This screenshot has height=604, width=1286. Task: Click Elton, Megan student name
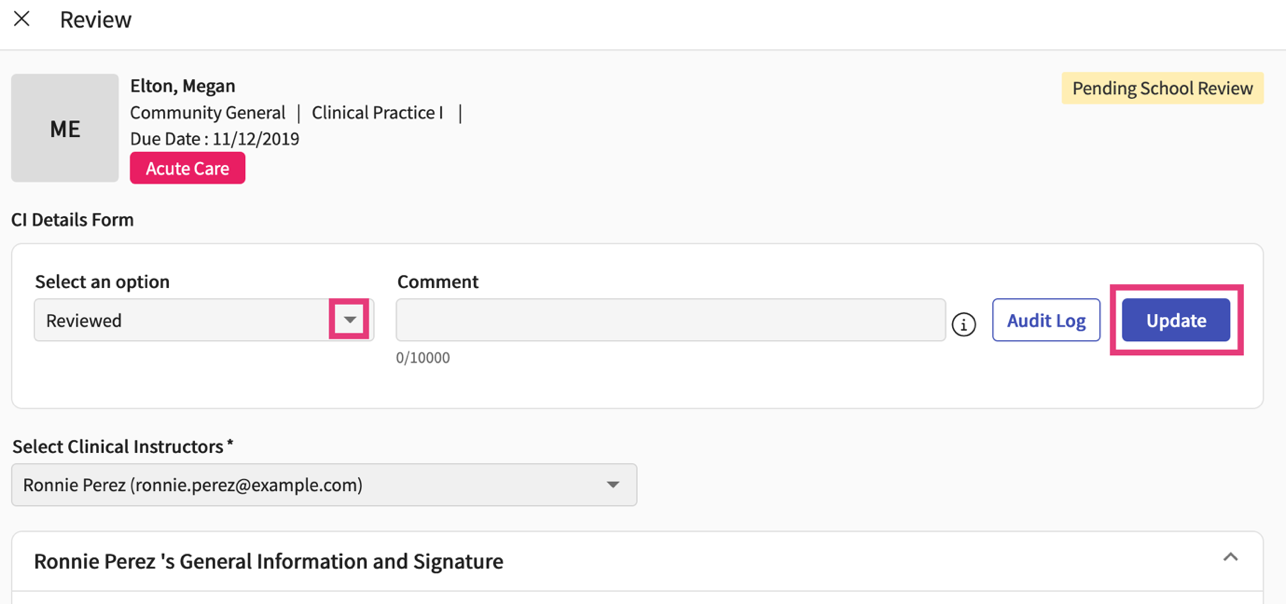182,86
